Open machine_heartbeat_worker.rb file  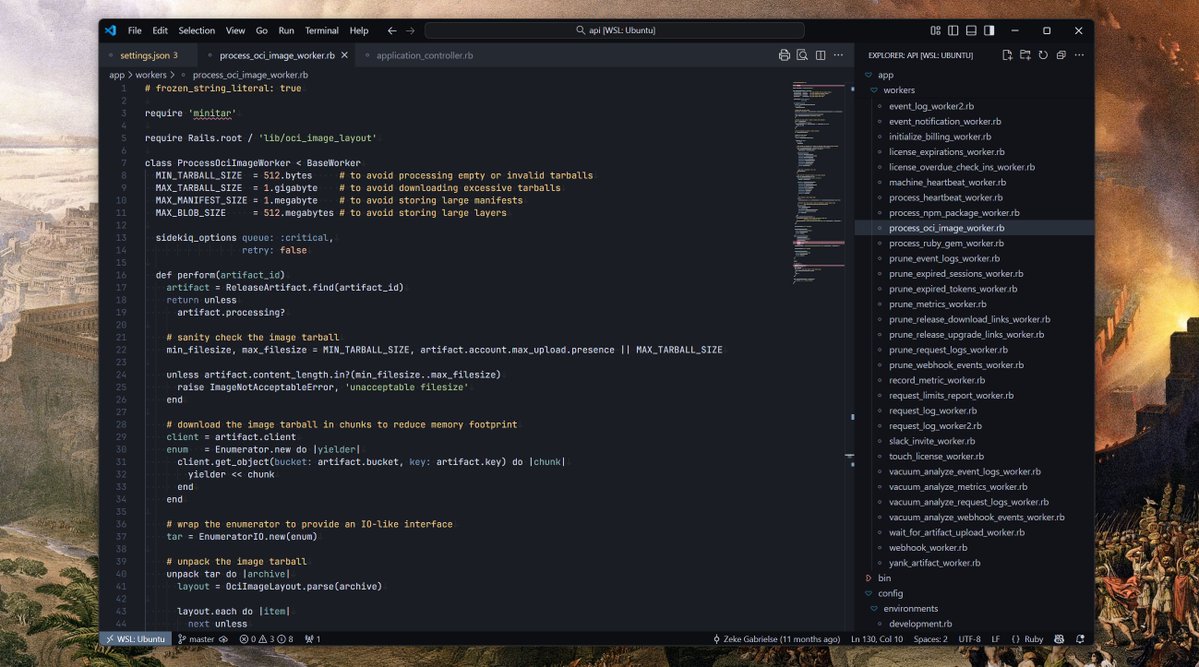point(947,182)
